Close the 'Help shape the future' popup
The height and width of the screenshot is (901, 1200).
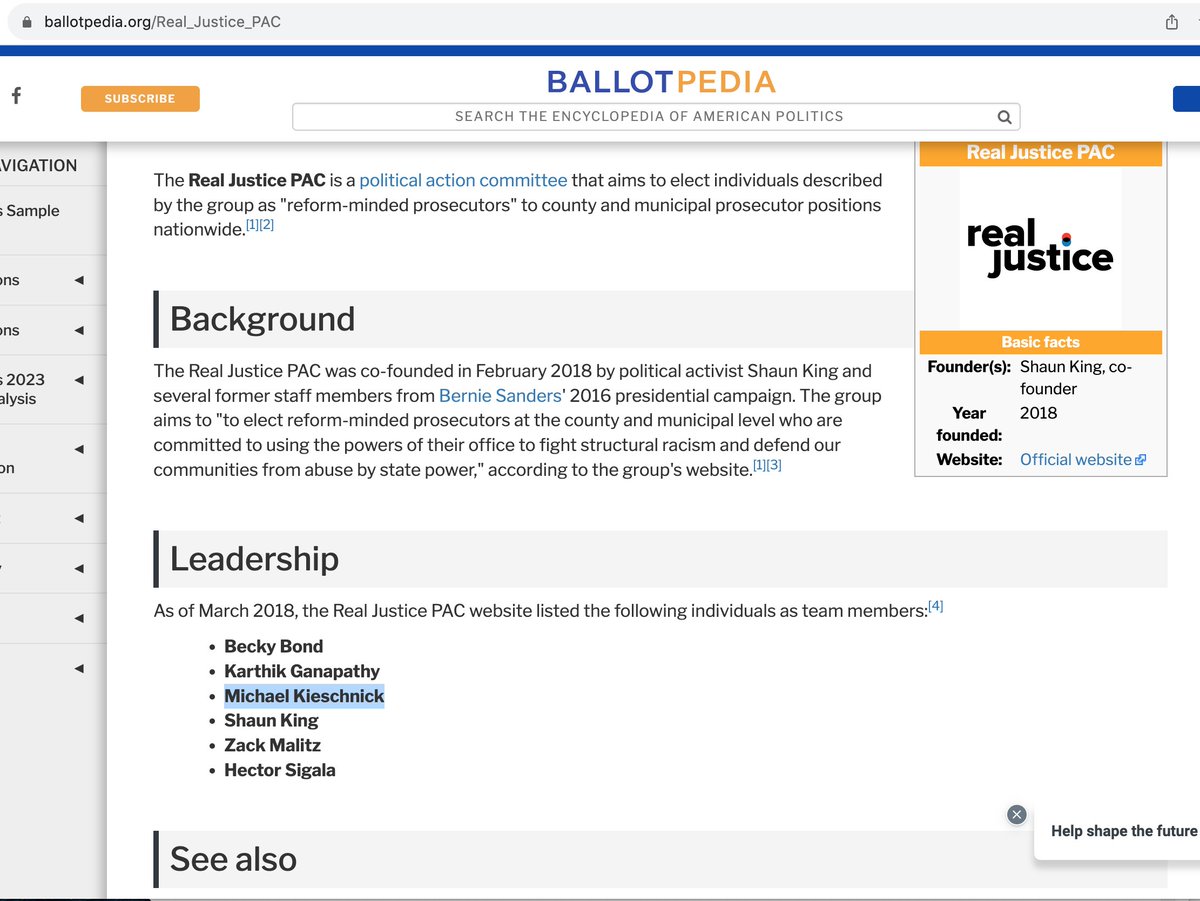[1017, 814]
